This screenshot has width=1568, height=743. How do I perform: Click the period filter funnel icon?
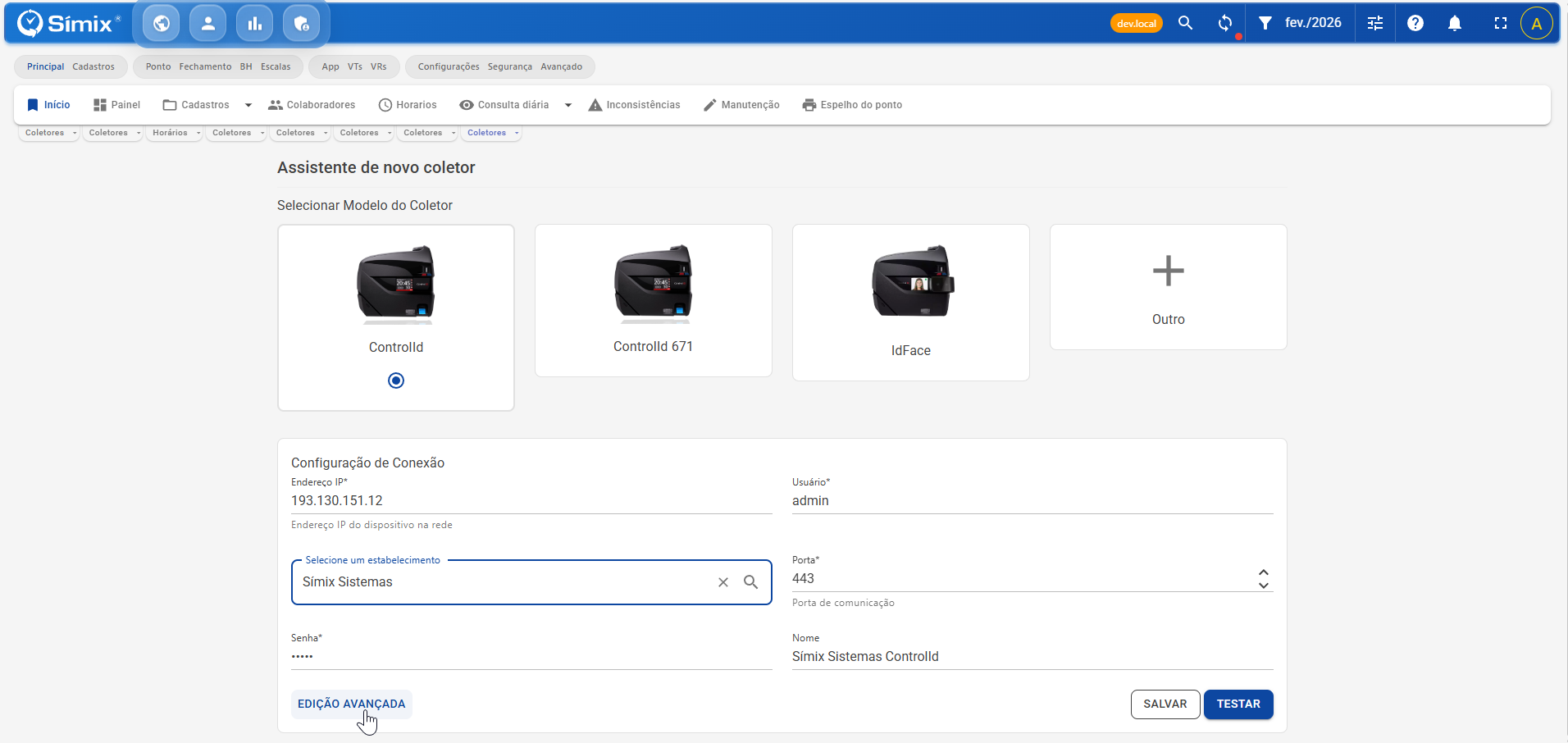(1265, 23)
